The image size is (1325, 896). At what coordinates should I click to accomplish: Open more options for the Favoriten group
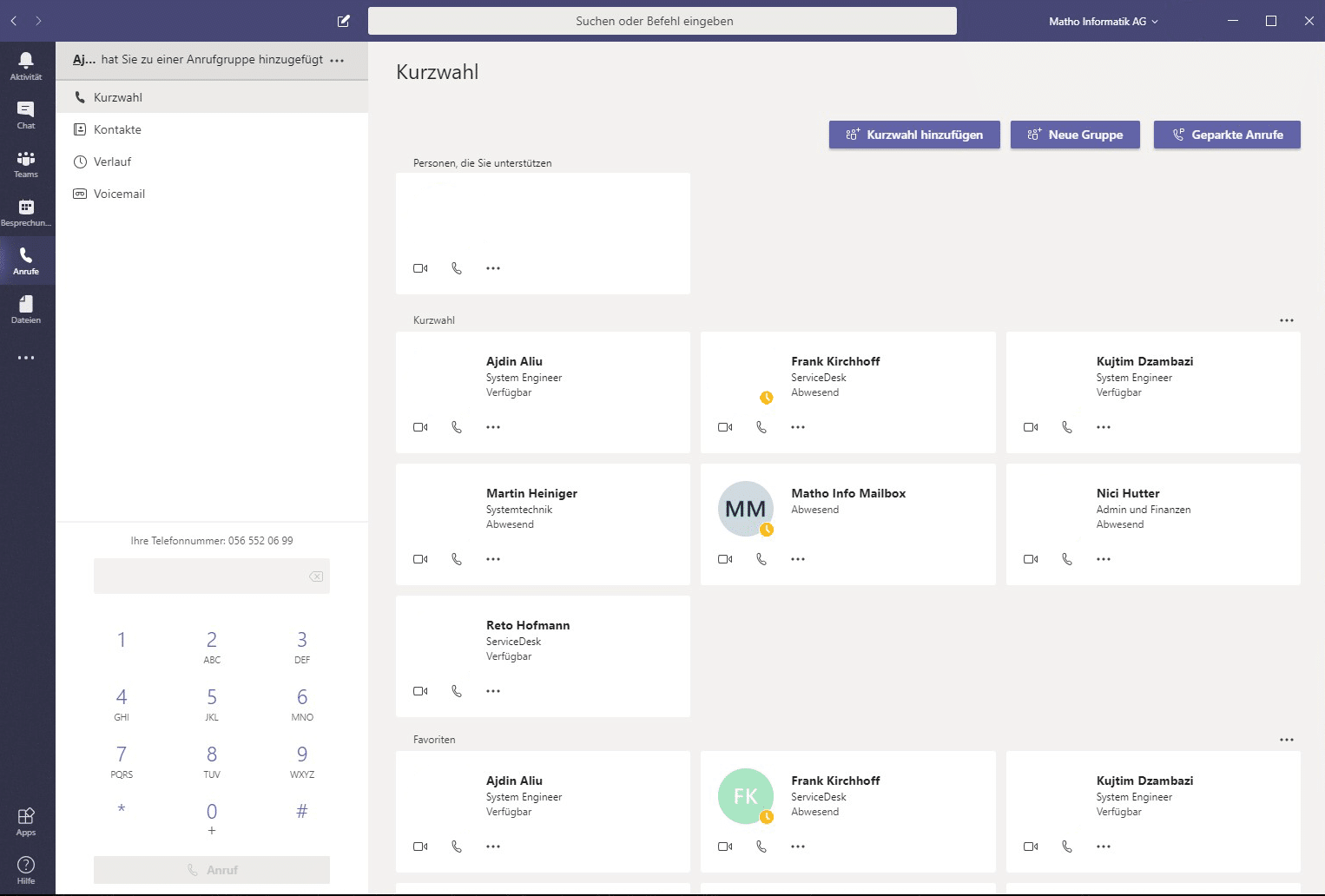click(1286, 740)
